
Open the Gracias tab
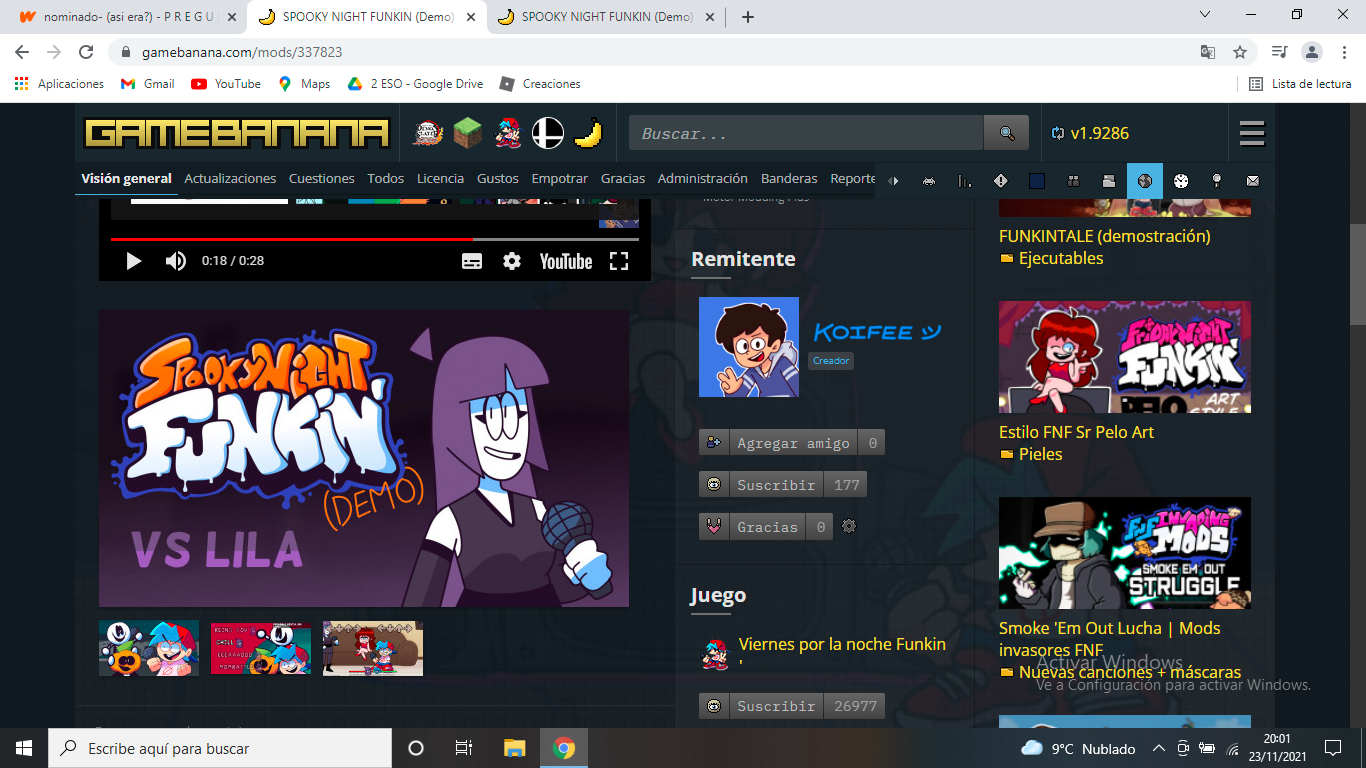point(623,179)
